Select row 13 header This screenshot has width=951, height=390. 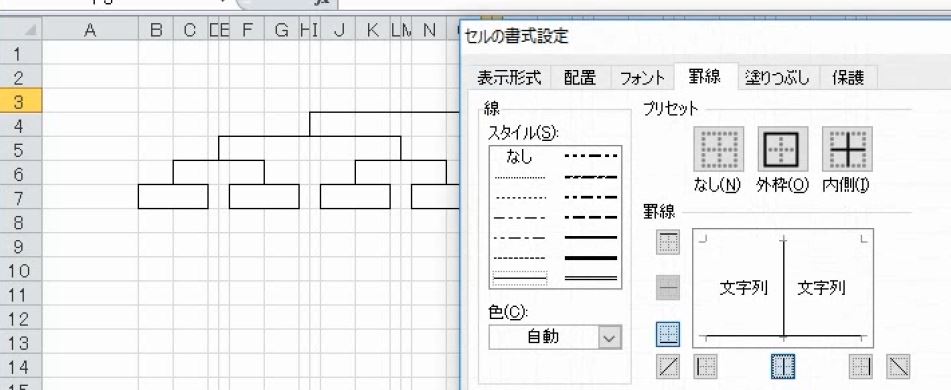[x=21, y=342]
